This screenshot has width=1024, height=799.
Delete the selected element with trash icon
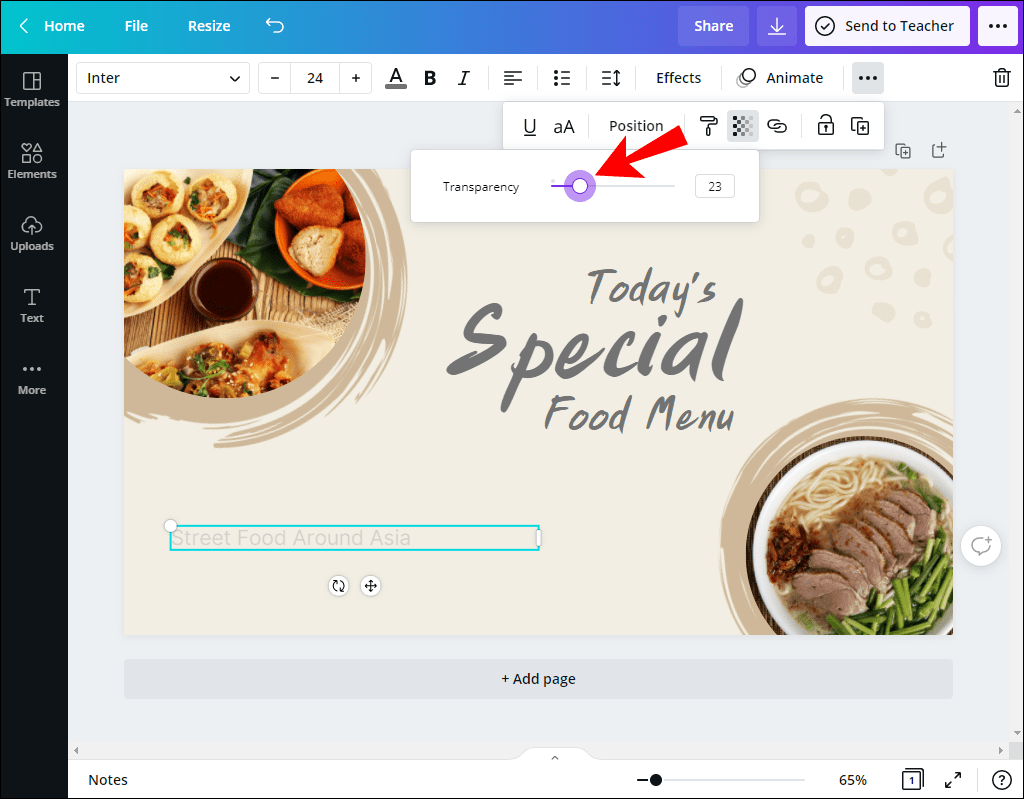[x=1001, y=77]
